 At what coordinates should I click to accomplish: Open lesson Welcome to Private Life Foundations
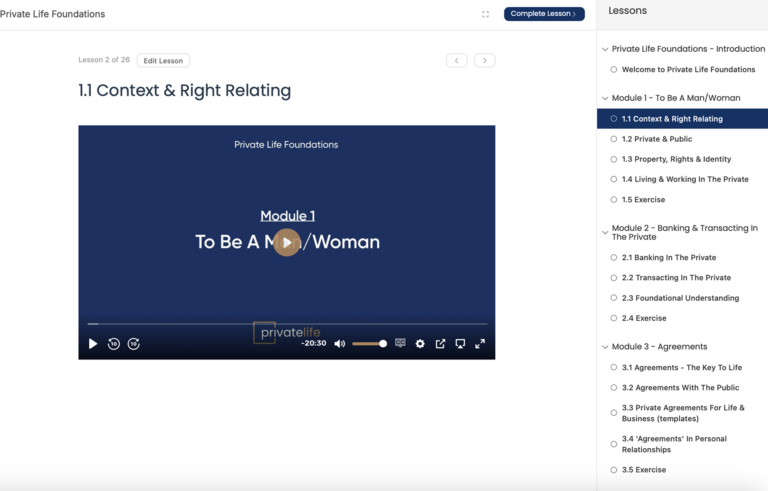[688, 70]
